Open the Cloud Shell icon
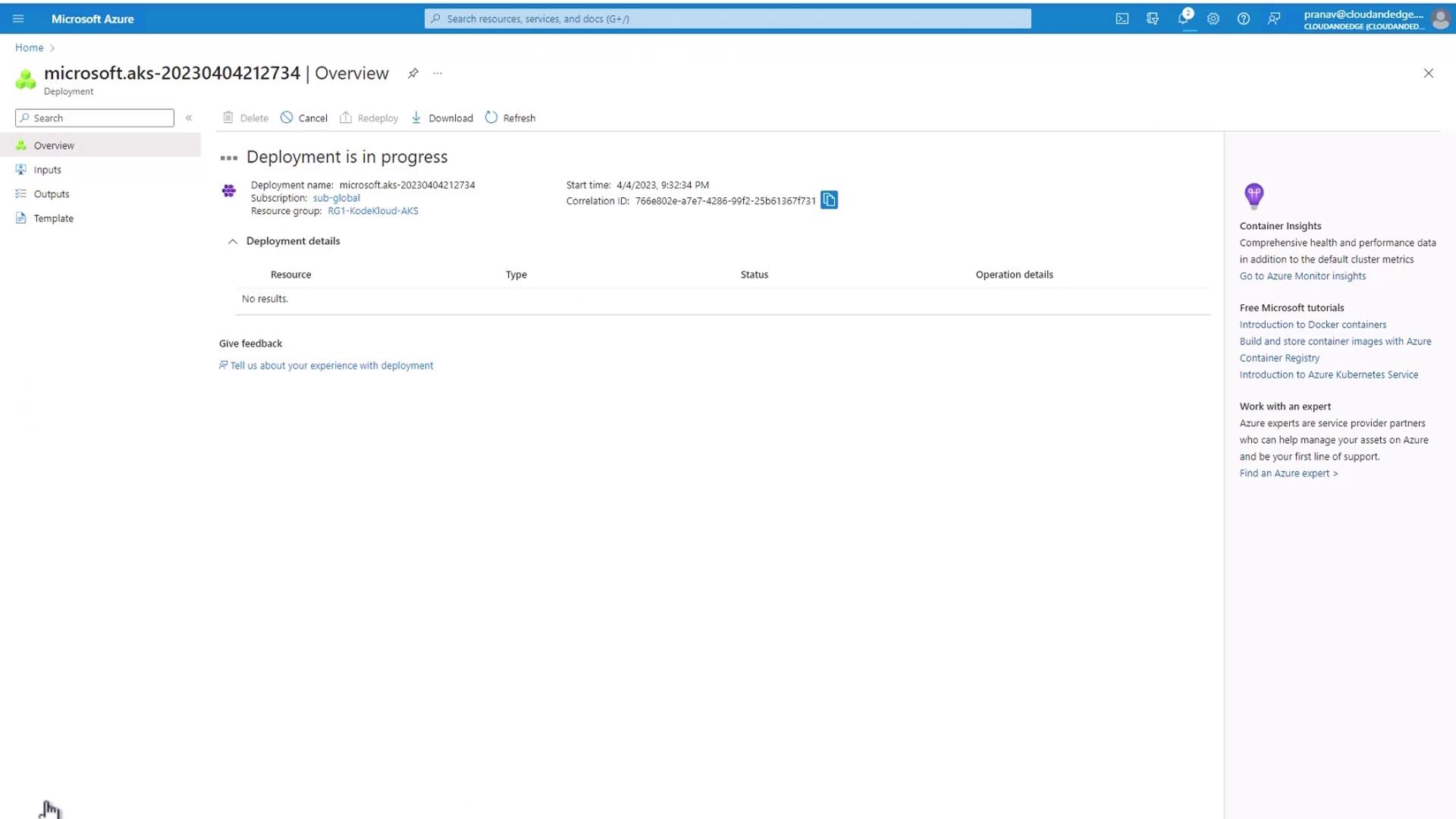1456x819 pixels. point(1122,19)
